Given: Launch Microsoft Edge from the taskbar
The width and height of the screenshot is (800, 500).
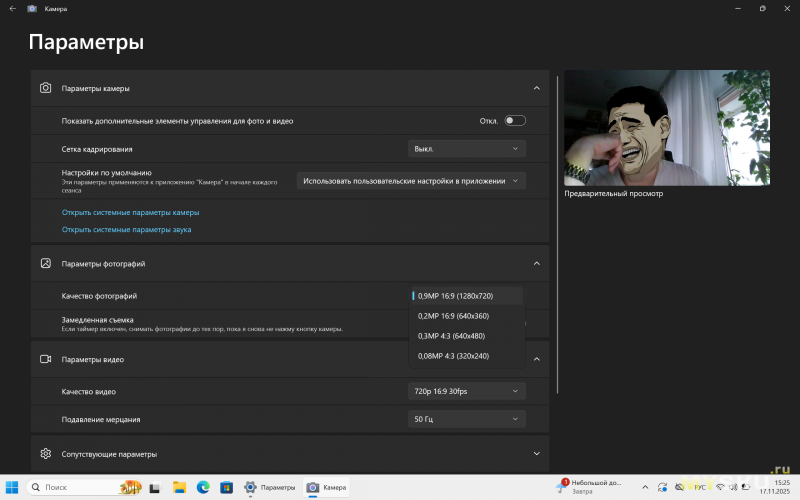Looking at the screenshot, I should tap(203, 487).
